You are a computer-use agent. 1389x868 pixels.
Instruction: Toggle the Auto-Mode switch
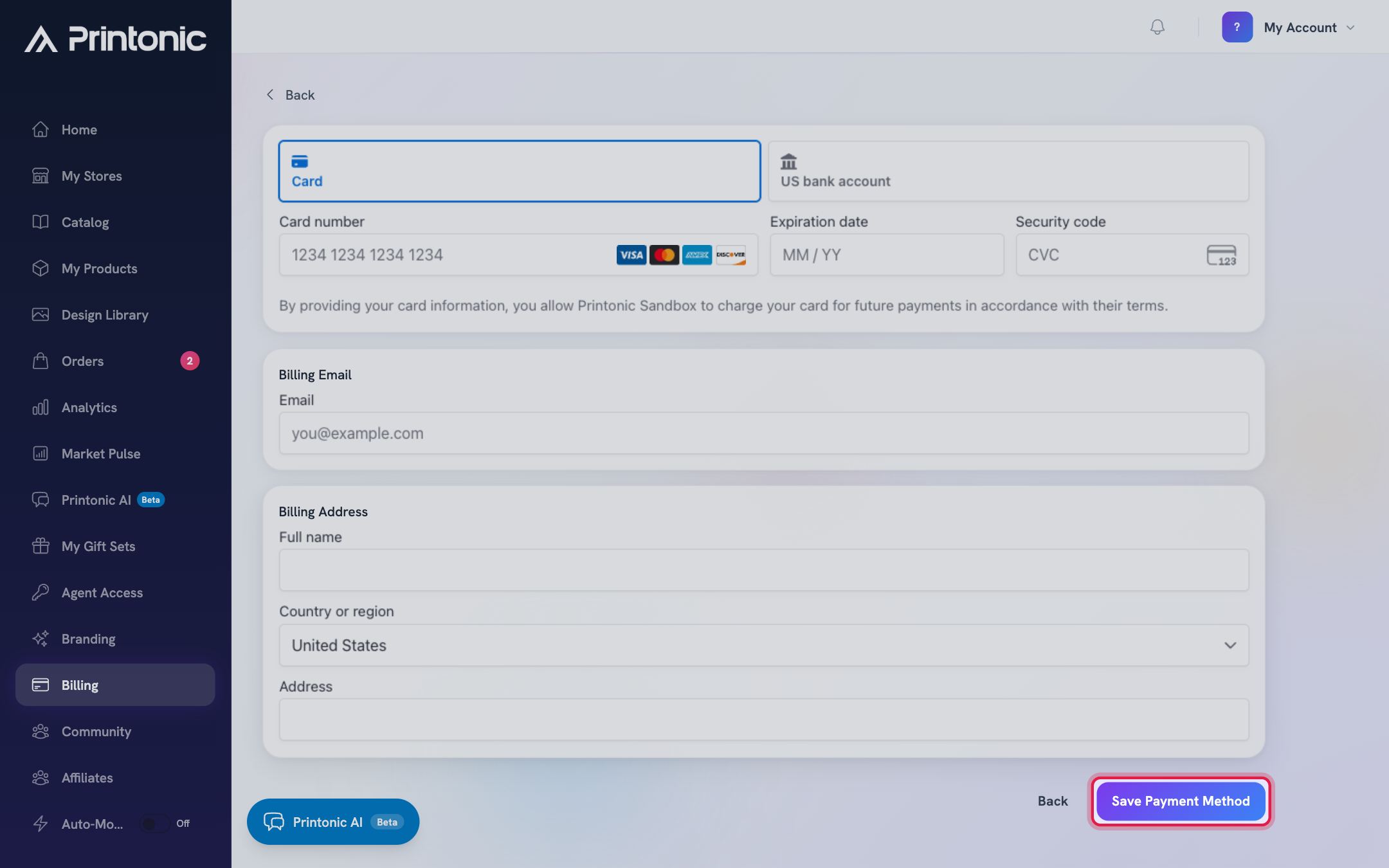pos(154,824)
